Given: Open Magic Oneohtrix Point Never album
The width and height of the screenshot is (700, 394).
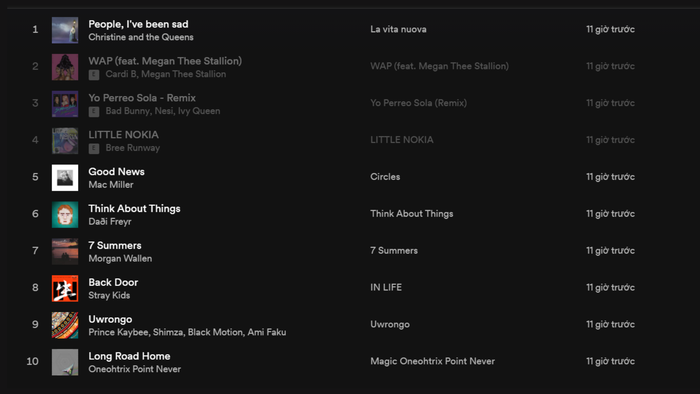Looking at the screenshot, I should point(432,361).
